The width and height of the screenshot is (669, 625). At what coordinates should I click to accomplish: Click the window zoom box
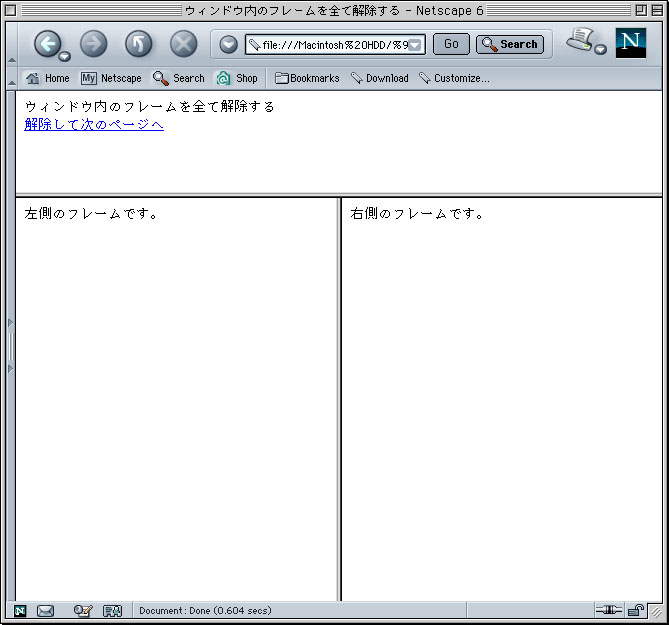click(x=640, y=10)
